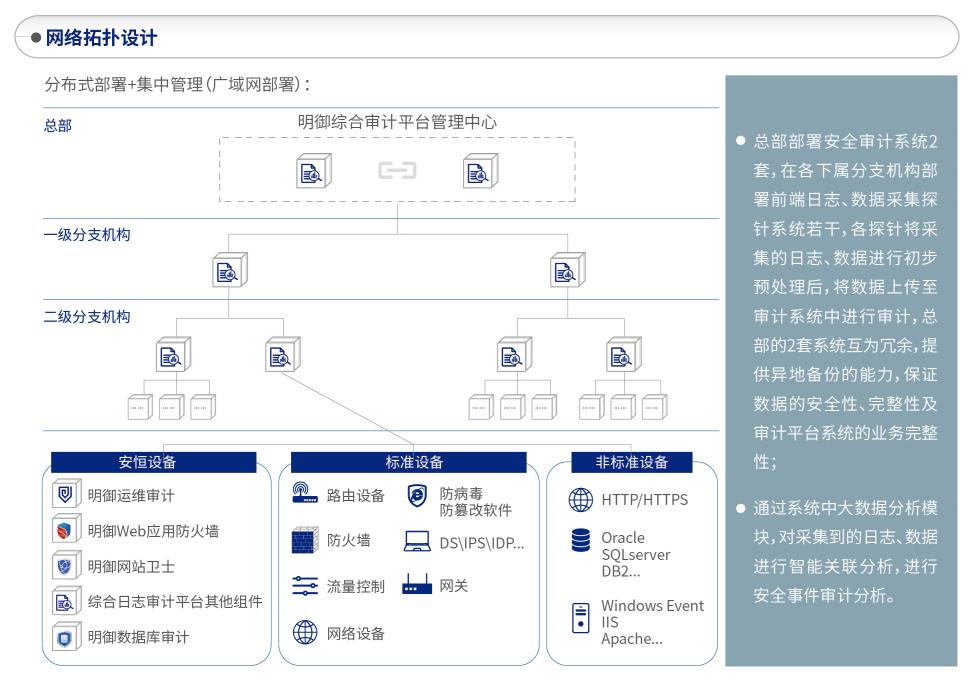Viewport: 977px width, 682px height.
Task: Click the globe icon beside HTTP/HTTPS
Action: click(x=580, y=499)
